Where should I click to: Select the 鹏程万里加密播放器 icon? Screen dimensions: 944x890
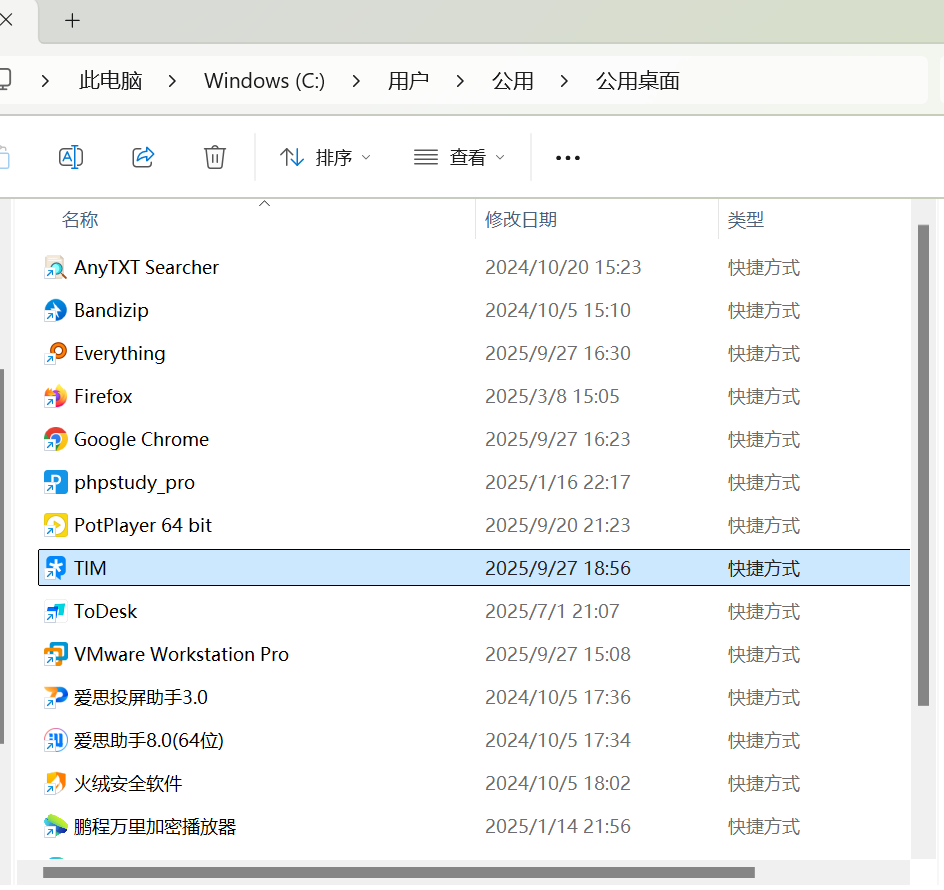click(55, 827)
